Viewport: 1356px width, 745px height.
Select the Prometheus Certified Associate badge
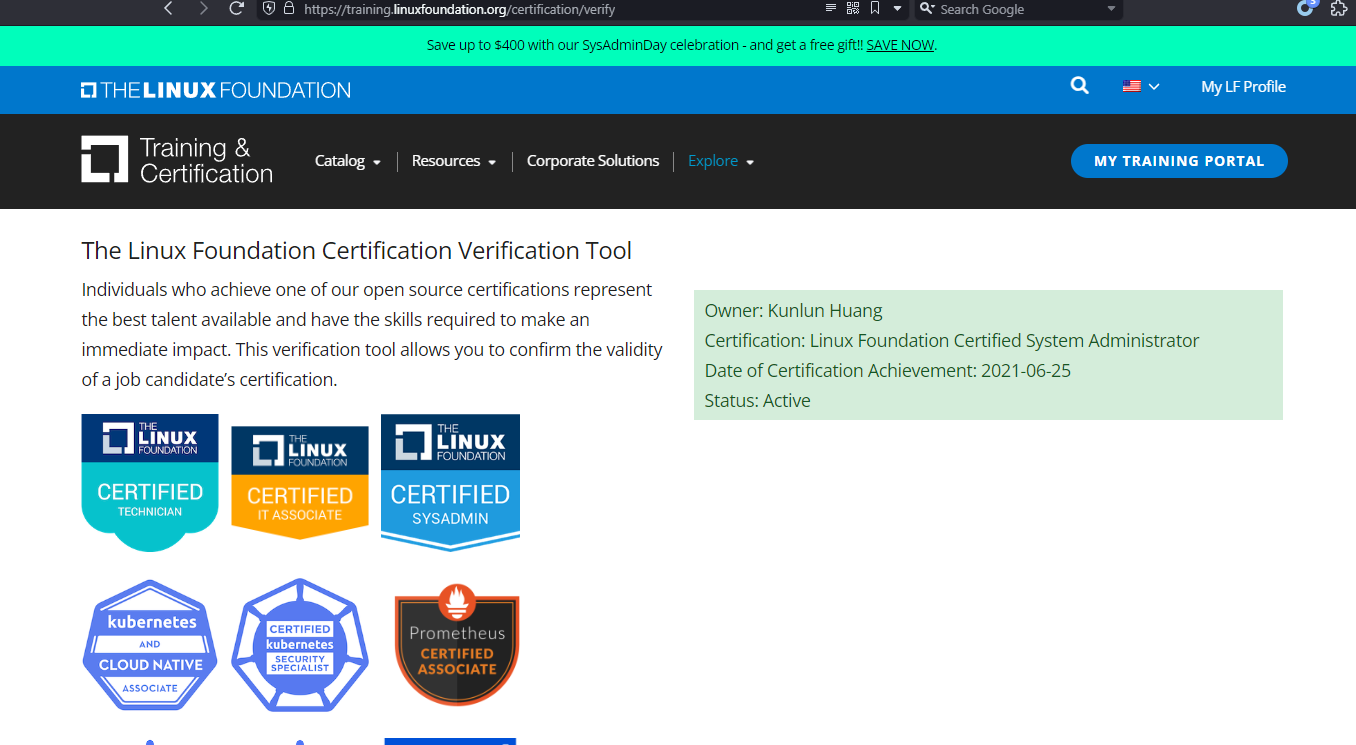[457, 645]
